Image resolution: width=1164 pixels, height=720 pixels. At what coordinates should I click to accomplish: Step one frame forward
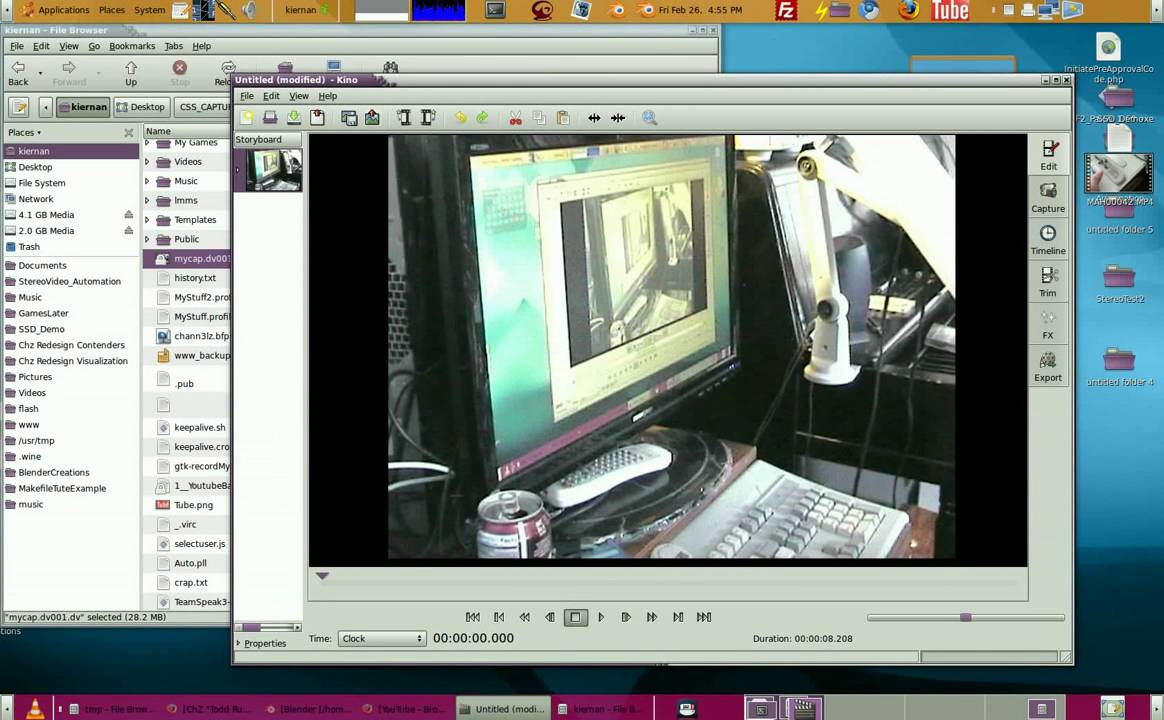point(627,617)
